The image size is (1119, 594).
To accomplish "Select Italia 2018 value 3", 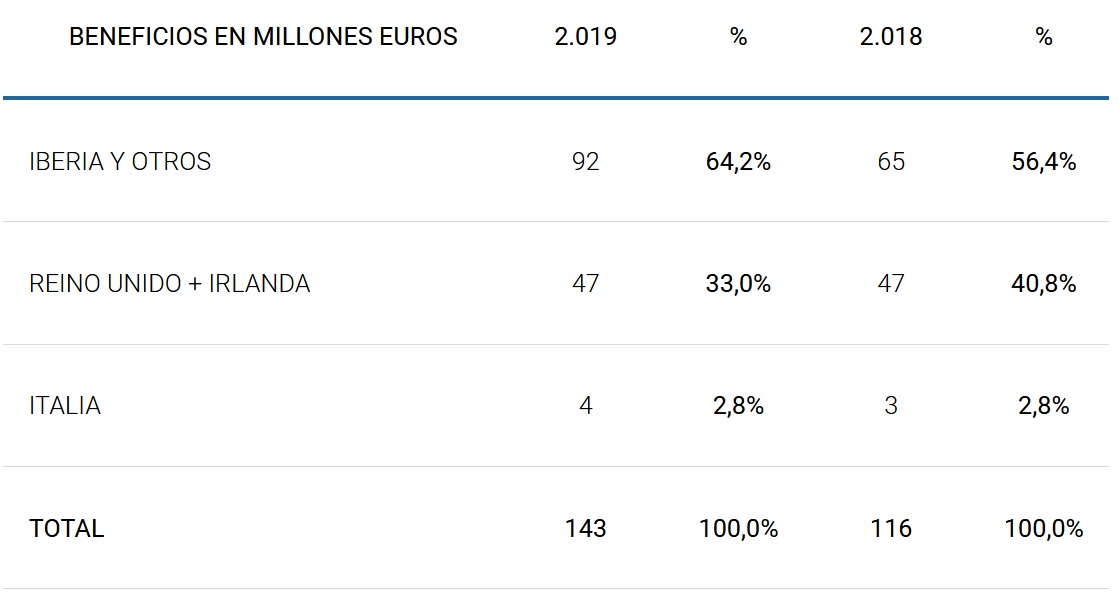I will click(891, 406).
